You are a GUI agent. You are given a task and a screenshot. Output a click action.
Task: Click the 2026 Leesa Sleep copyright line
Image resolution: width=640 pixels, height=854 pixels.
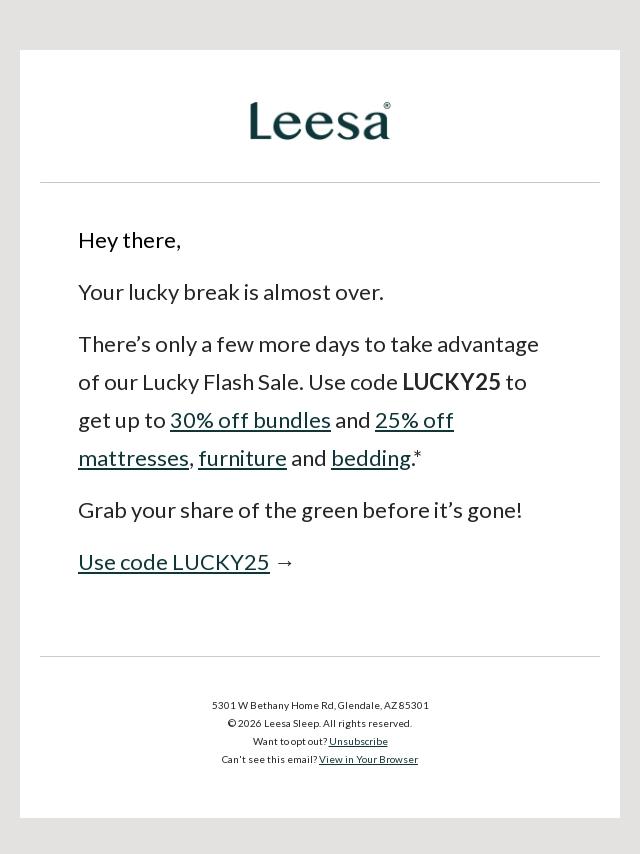[320, 724]
